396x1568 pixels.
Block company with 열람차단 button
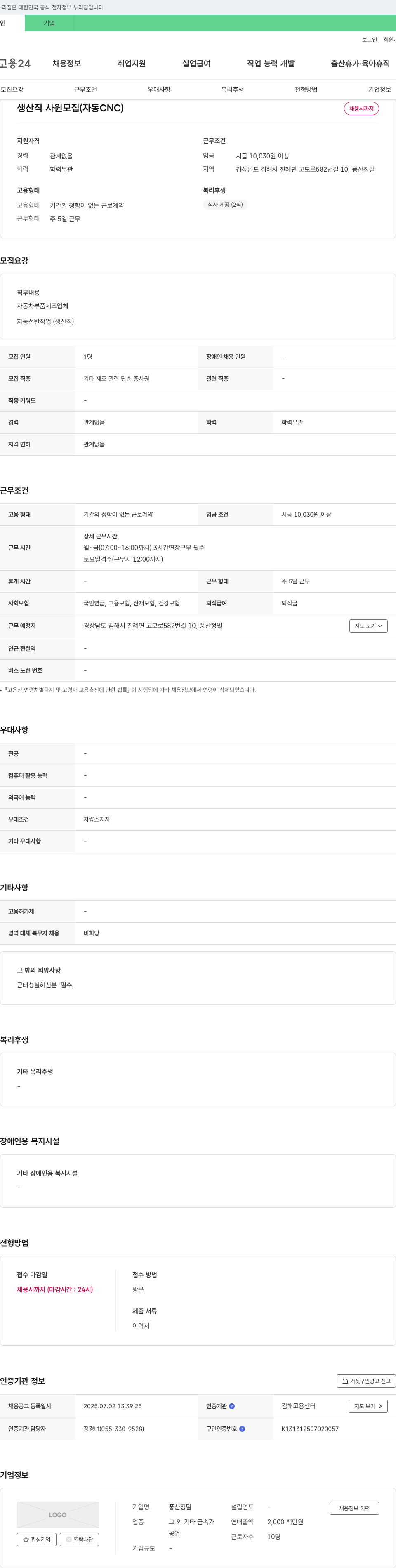pos(79,1540)
